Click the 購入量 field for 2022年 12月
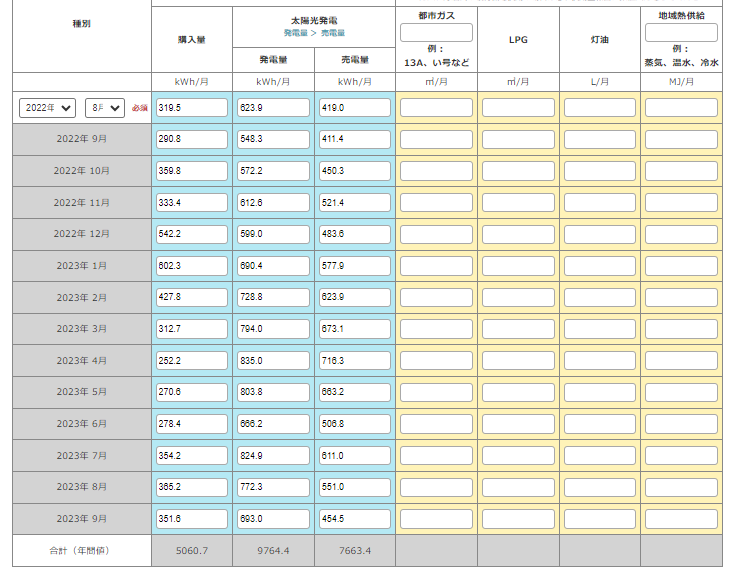The height and width of the screenshot is (573, 731). [x=191, y=234]
